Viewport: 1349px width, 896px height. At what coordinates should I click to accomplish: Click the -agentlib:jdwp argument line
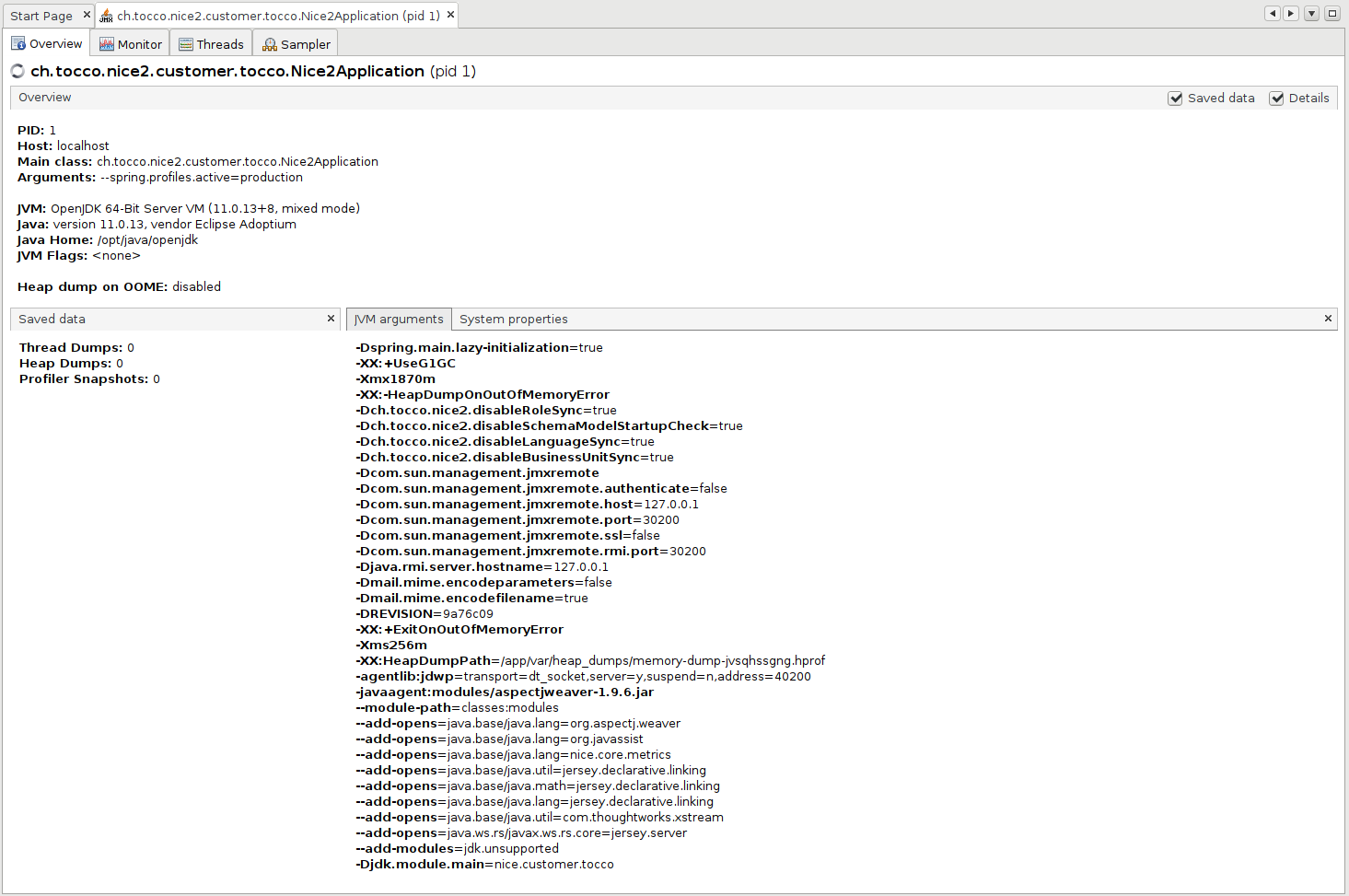click(x=583, y=676)
